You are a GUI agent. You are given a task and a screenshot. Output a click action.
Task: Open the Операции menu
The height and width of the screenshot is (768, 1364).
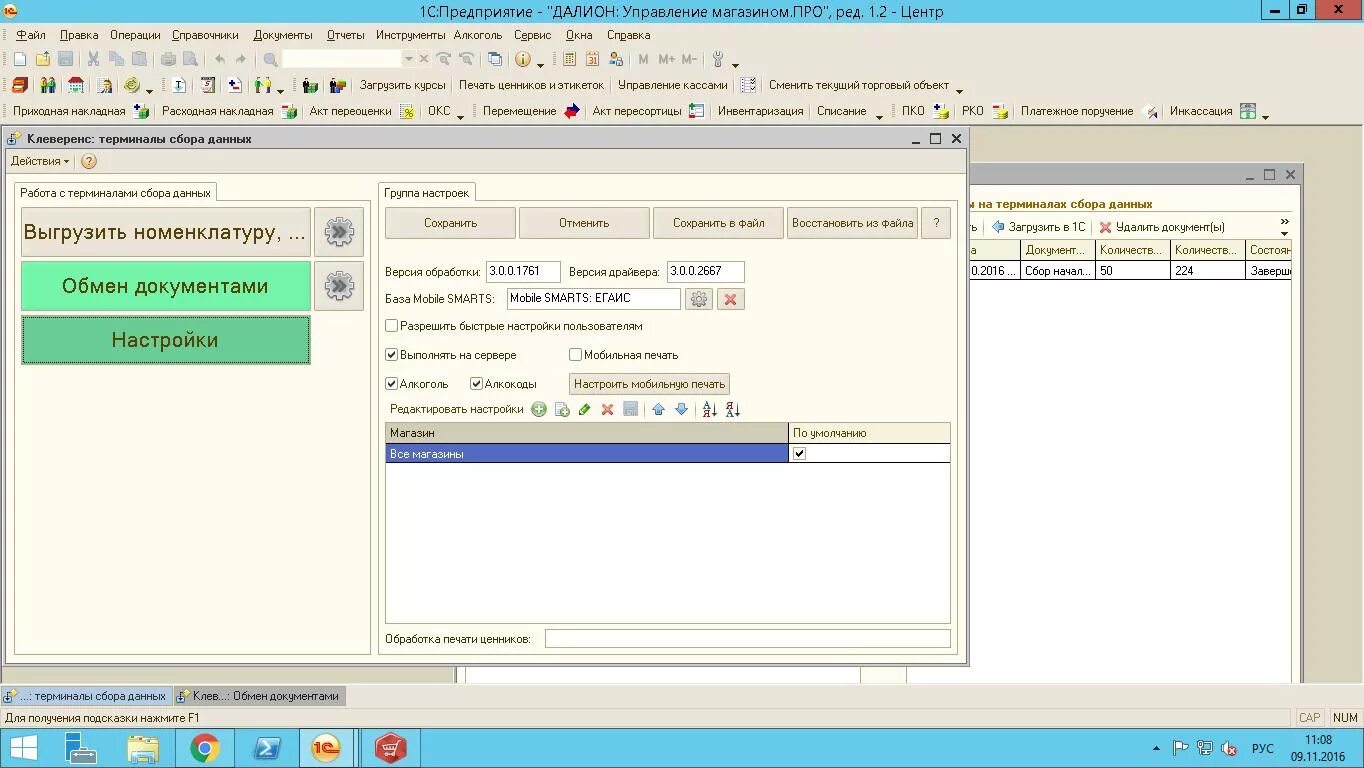(x=135, y=35)
